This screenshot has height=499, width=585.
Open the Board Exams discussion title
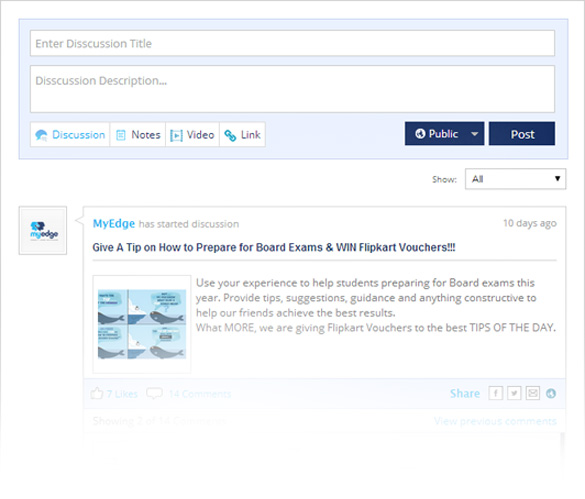tap(274, 247)
